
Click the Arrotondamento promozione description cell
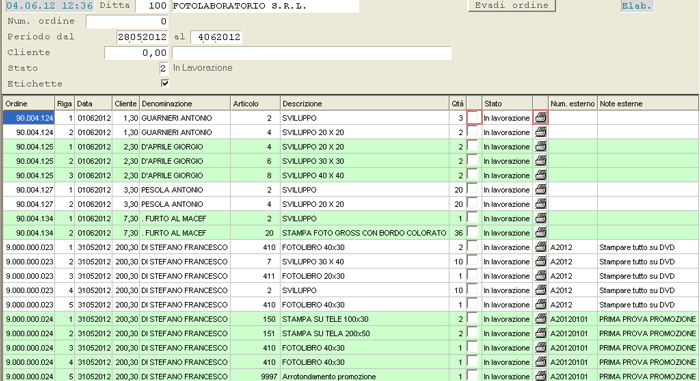[365, 376]
